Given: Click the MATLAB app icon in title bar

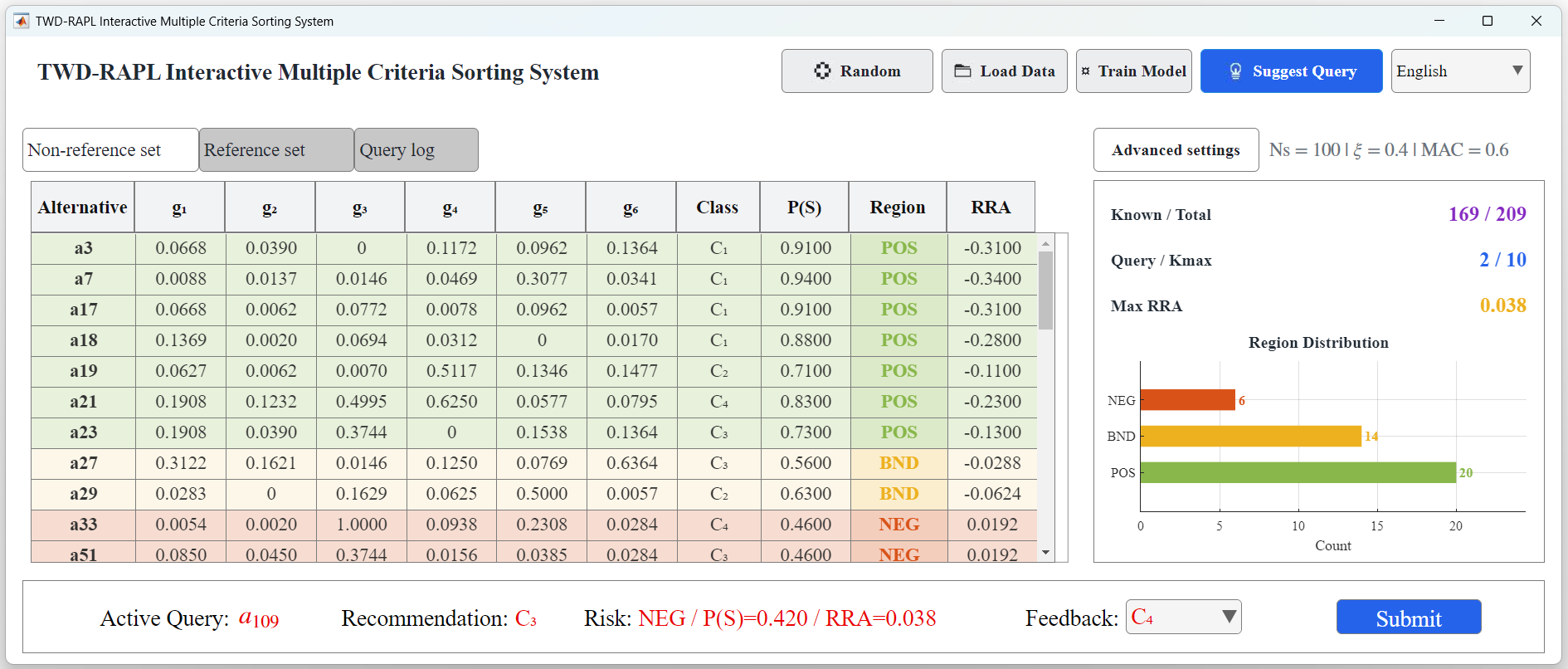Looking at the screenshot, I should [x=22, y=21].
